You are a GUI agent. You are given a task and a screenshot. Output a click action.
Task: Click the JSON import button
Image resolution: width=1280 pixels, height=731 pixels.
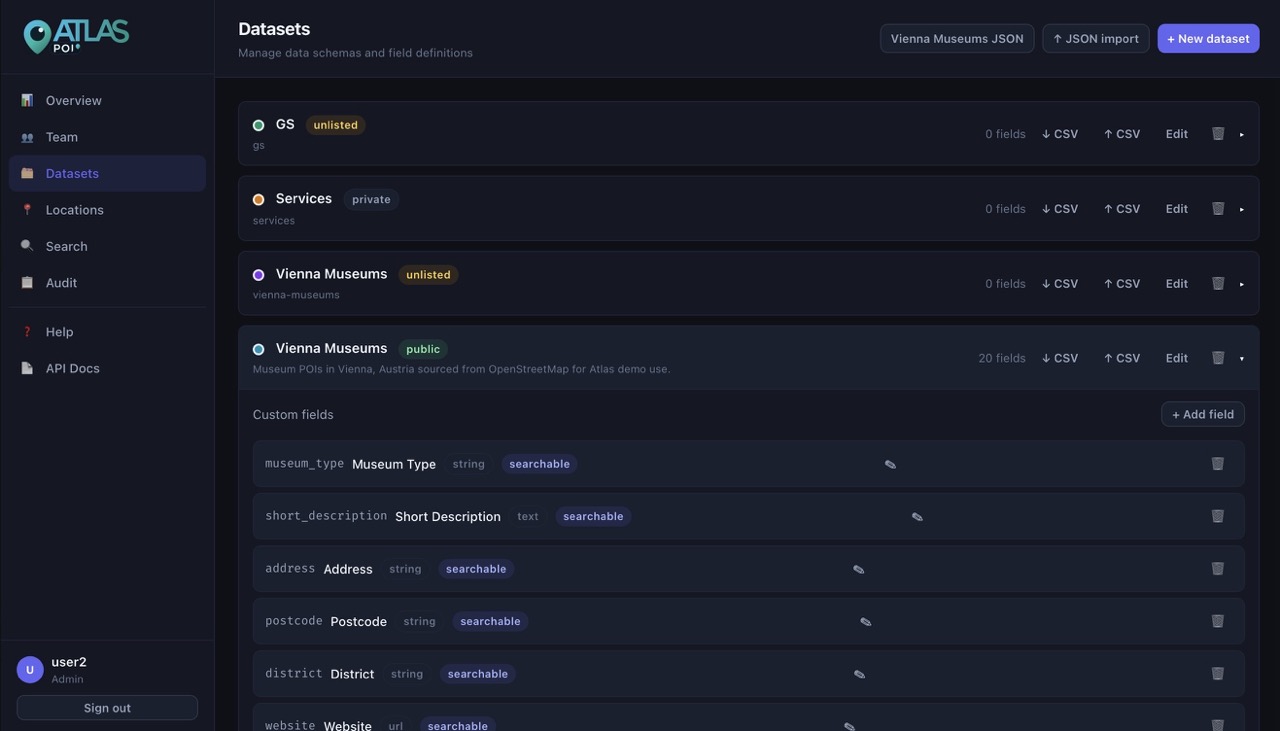coord(1096,39)
